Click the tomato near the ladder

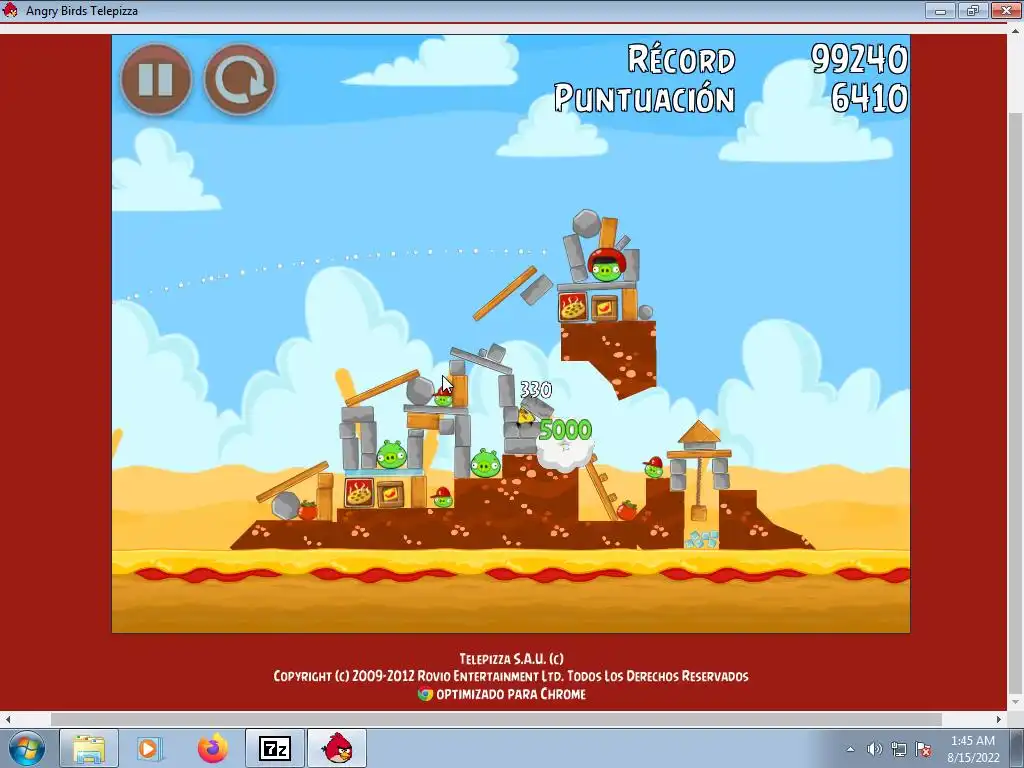(x=626, y=509)
